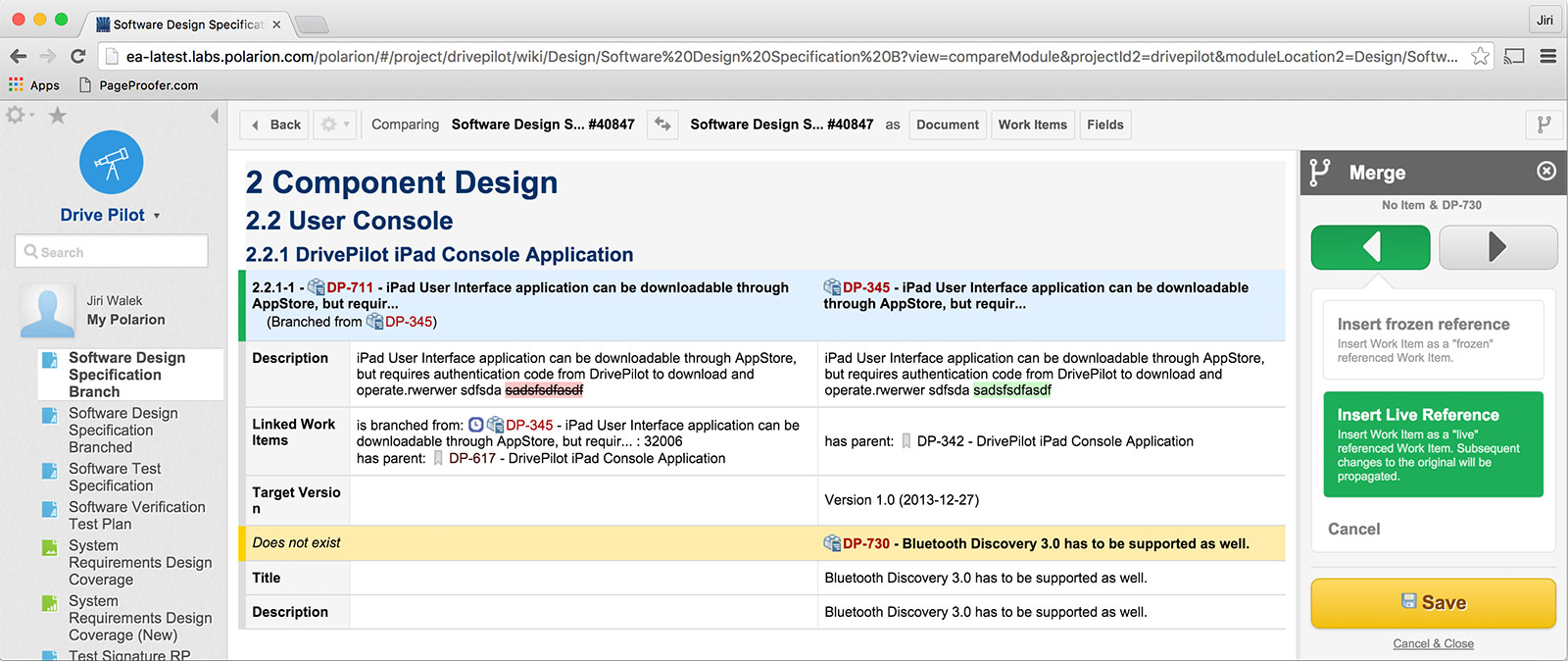Switch to the Fields view
This screenshot has height=661, width=1568.
point(1104,125)
